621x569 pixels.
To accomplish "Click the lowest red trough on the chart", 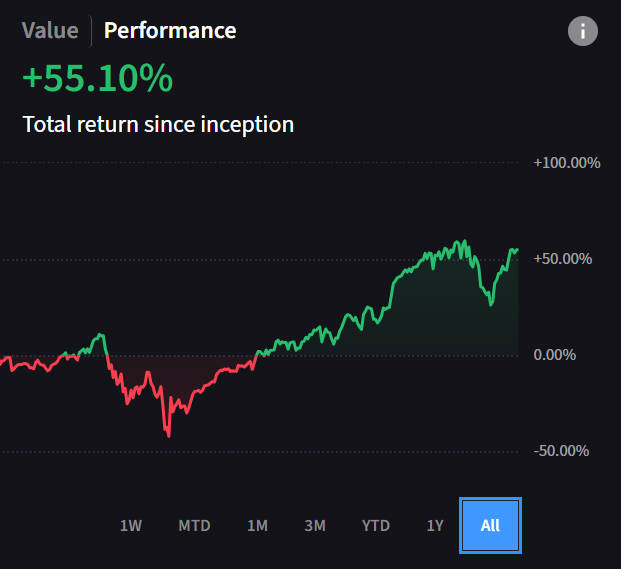I will pos(169,435).
